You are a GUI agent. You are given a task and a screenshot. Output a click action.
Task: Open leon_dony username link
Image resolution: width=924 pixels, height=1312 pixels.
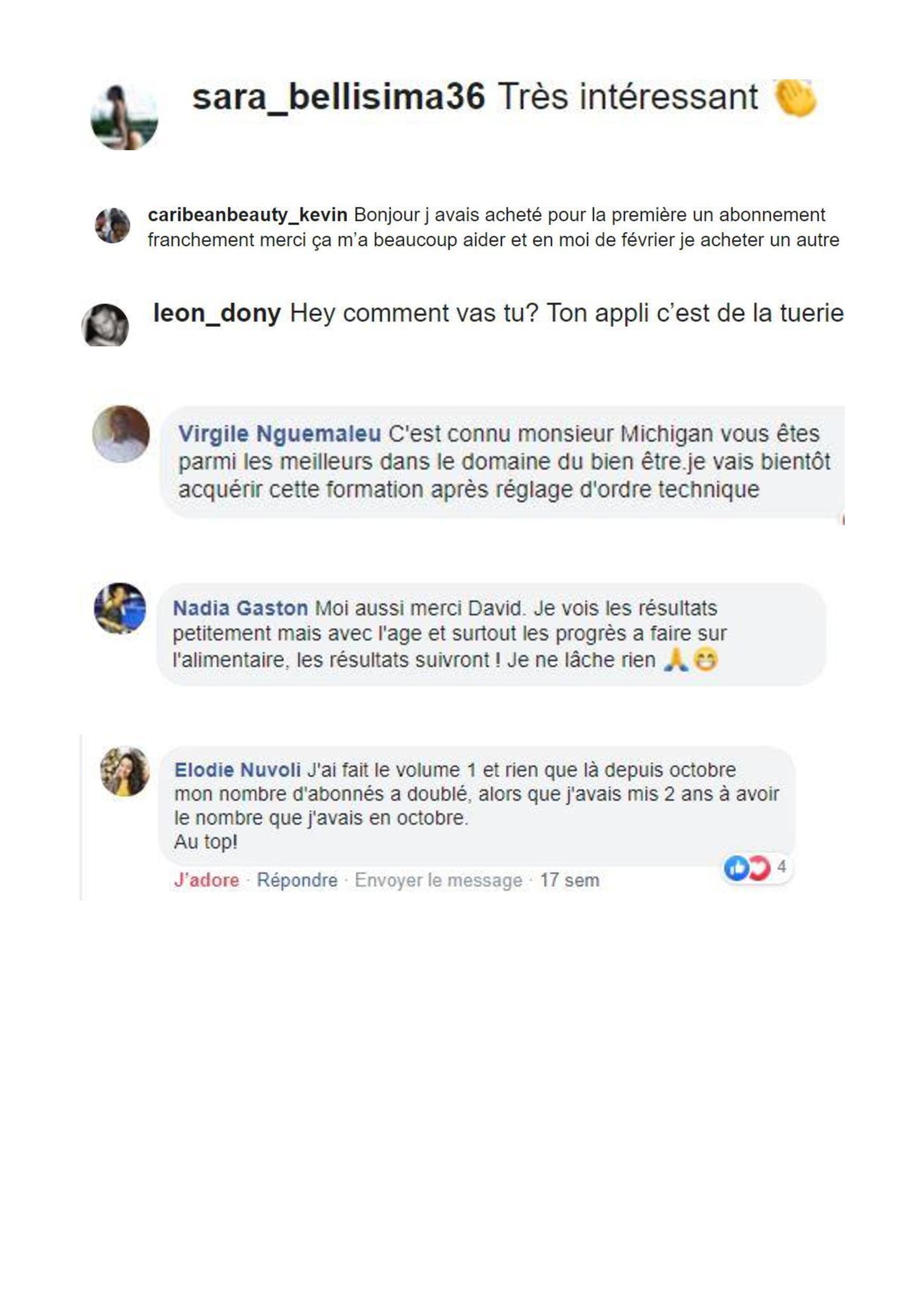[217, 313]
